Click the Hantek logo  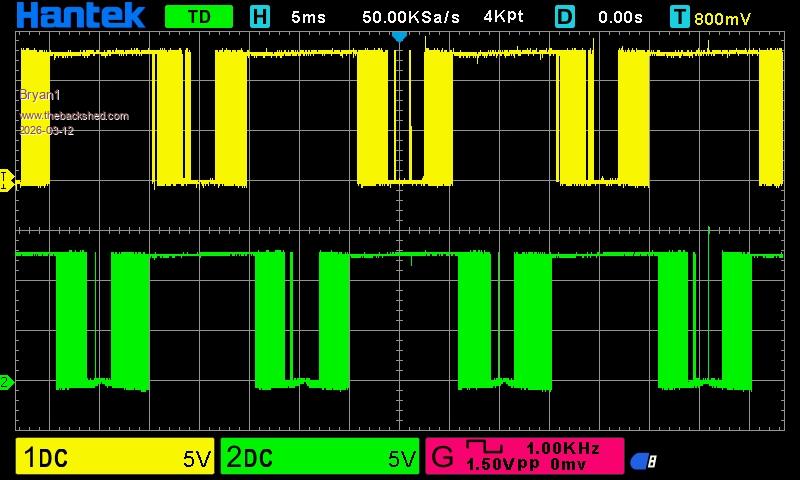point(82,16)
